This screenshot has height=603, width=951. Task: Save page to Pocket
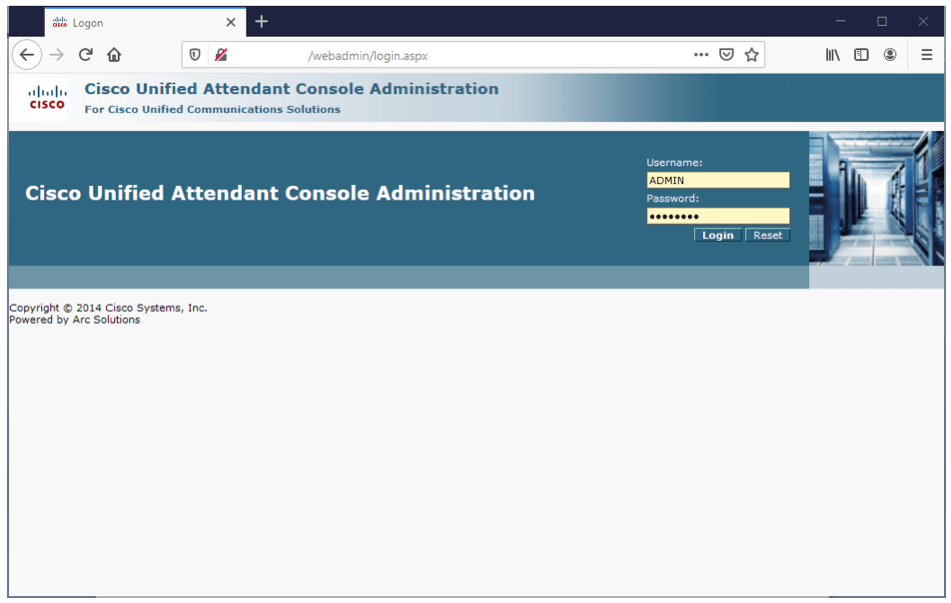[726, 55]
